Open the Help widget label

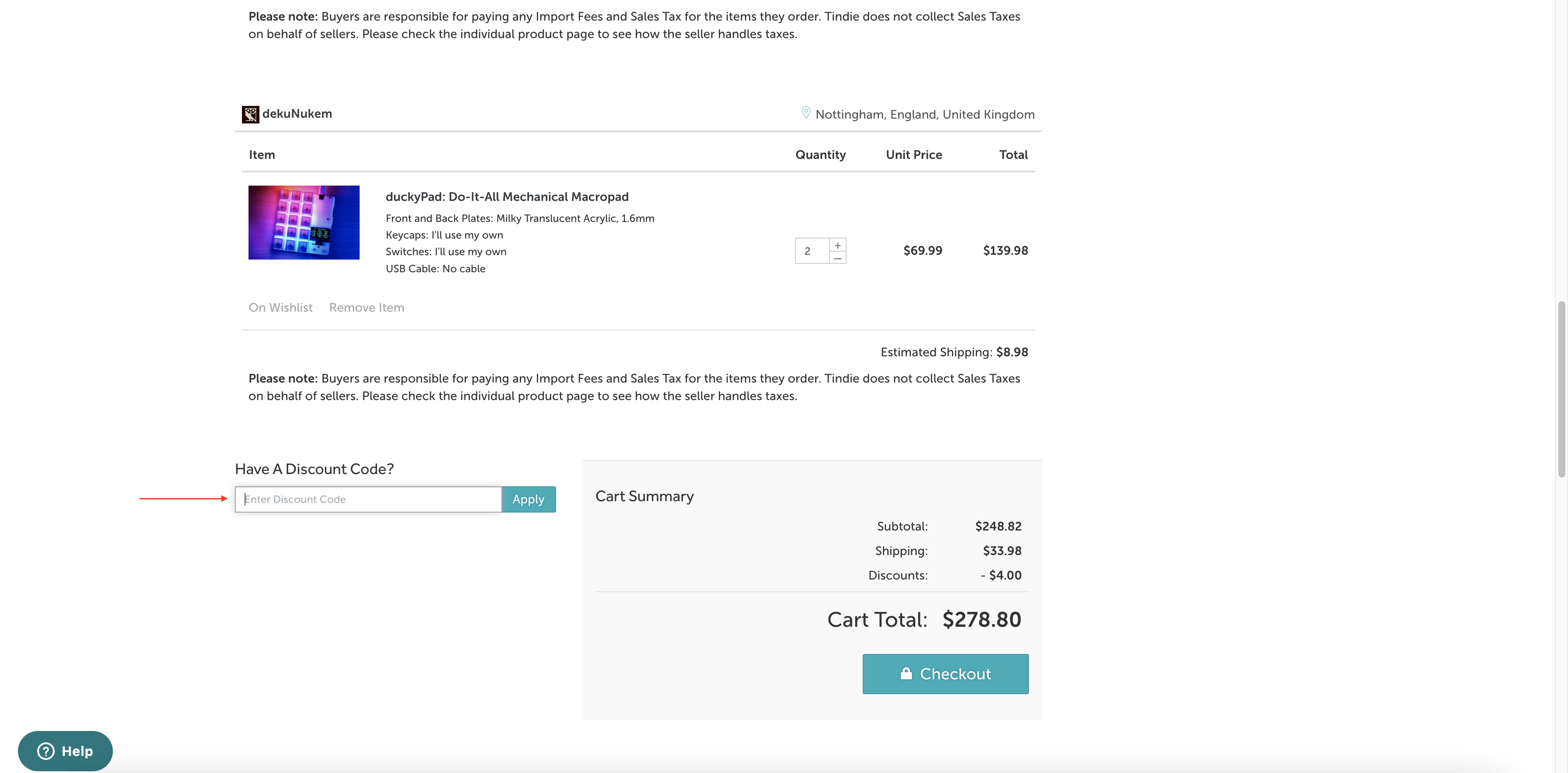click(x=77, y=751)
